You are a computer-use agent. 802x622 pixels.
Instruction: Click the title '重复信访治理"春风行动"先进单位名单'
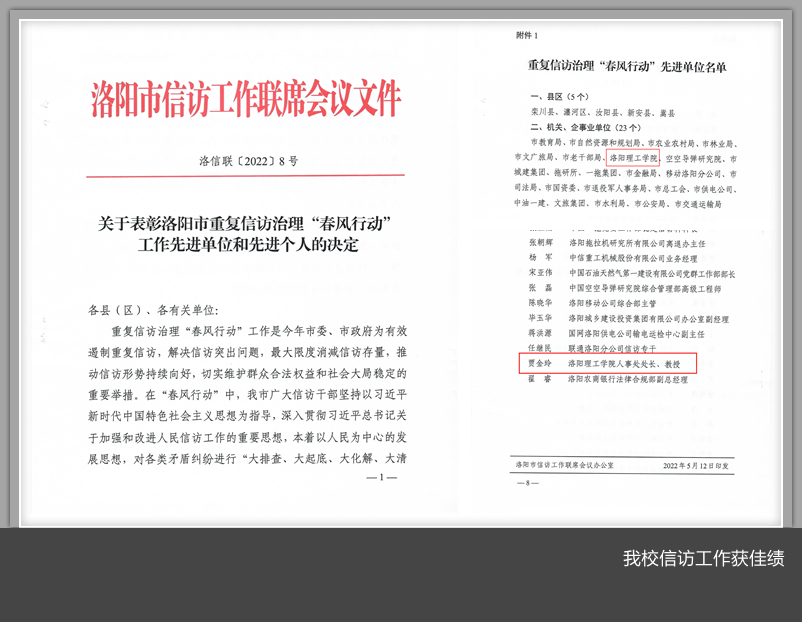(627, 66)
